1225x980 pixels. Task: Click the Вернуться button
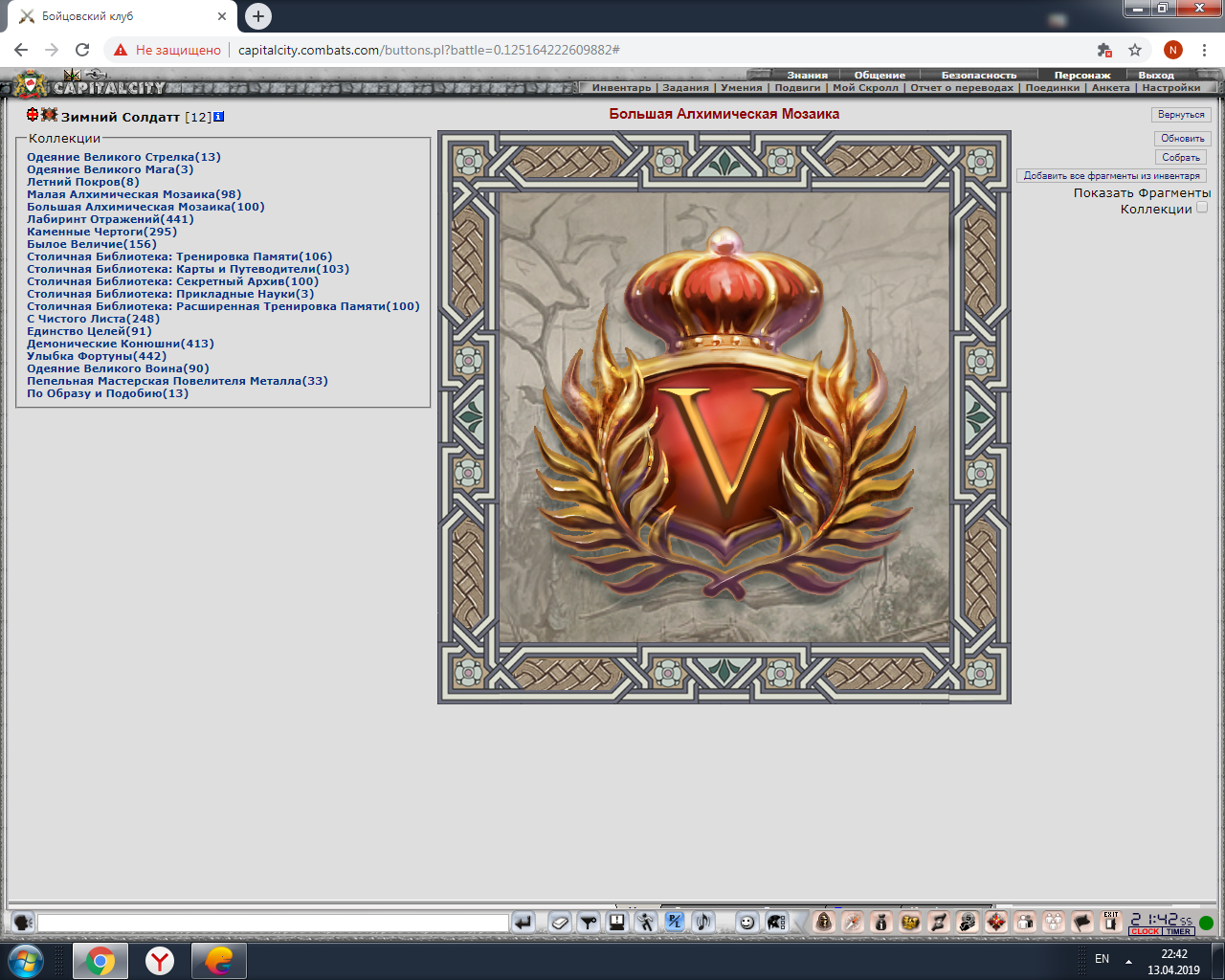click(1181, 115)
